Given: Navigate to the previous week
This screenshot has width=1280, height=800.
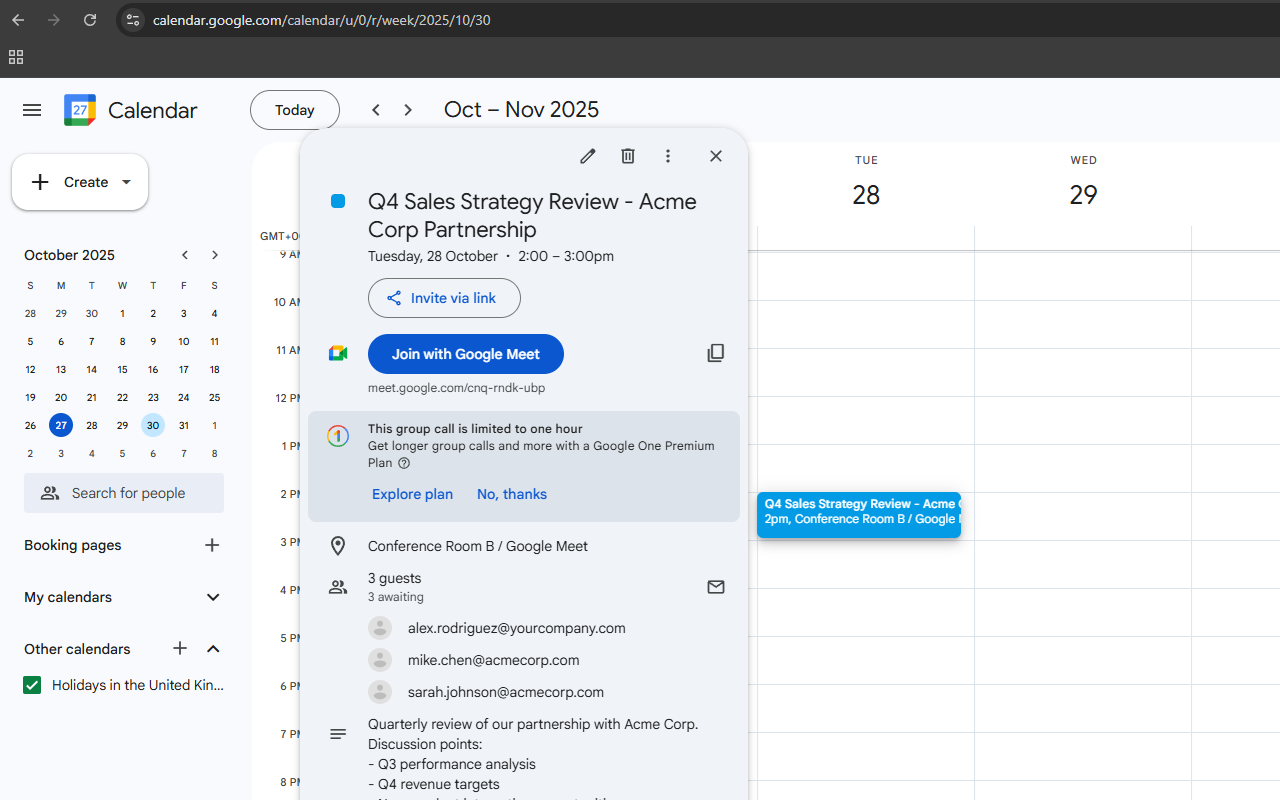Looking at the screenshot, I should tap(375, 110).
